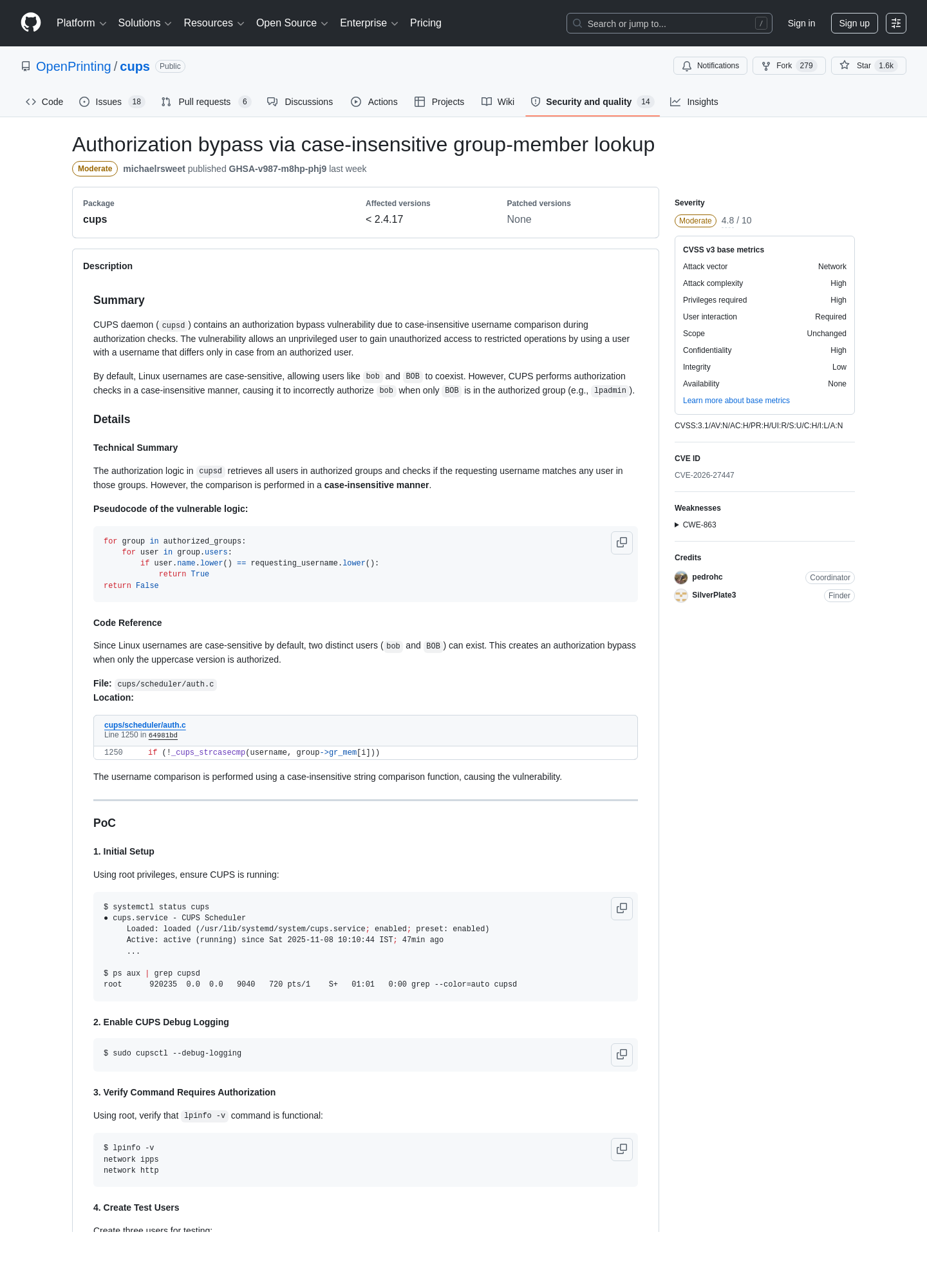Open the Resources dropdown menu
The width and height of the screenshot is (927, 1288).
pos(214,23)
